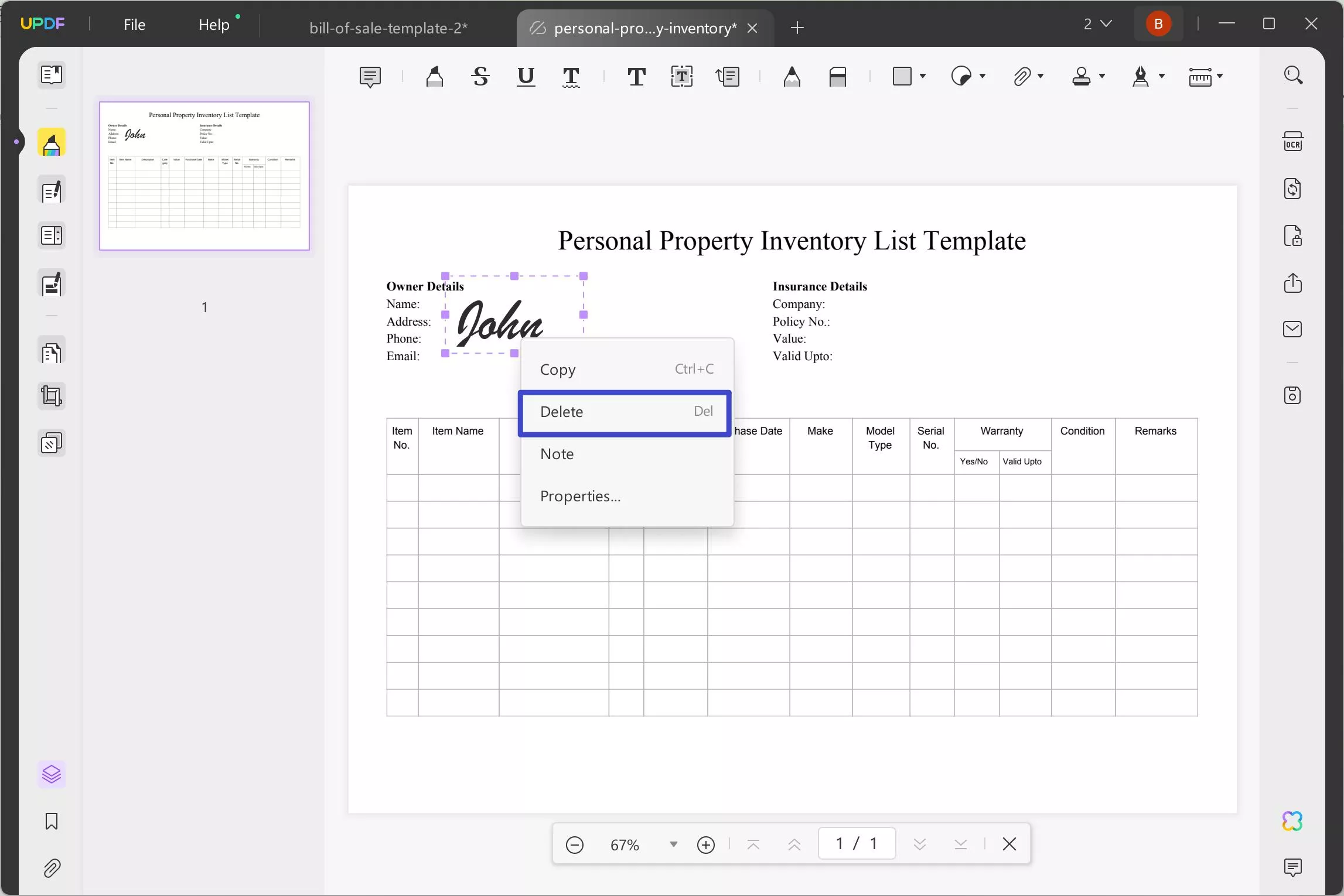
Task: Select the Squiggly underline tool
Action: pyautogui.click(x=571, y=77)
